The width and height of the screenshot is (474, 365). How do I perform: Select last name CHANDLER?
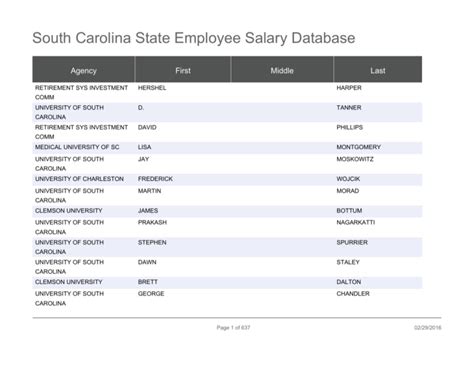[353, 294]
